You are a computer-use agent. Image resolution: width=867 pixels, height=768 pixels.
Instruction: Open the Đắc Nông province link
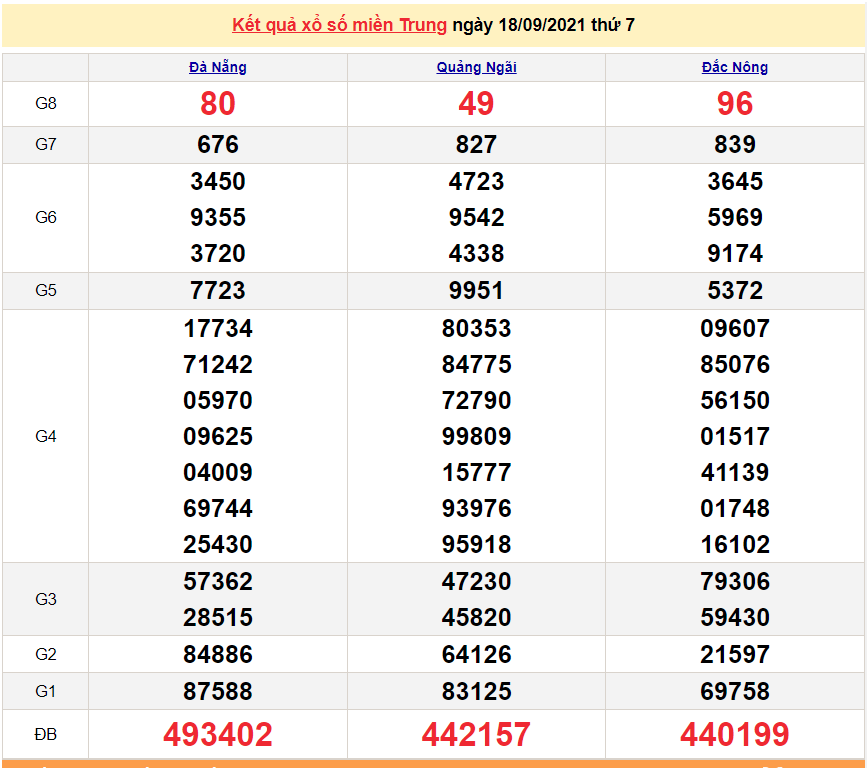click(734, 67)
